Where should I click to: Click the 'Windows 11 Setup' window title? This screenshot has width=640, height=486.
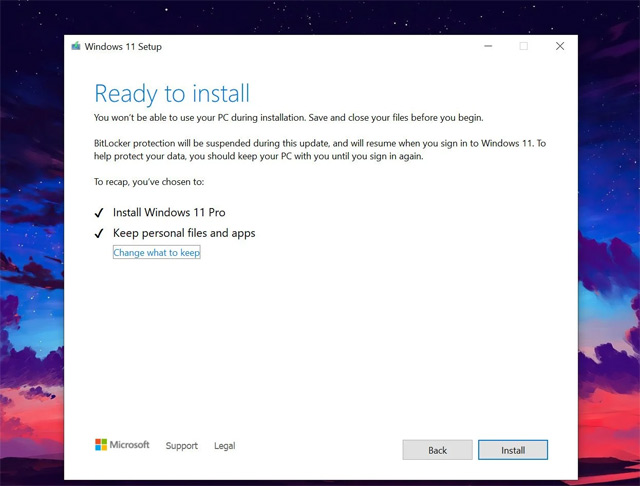point(123,47)
